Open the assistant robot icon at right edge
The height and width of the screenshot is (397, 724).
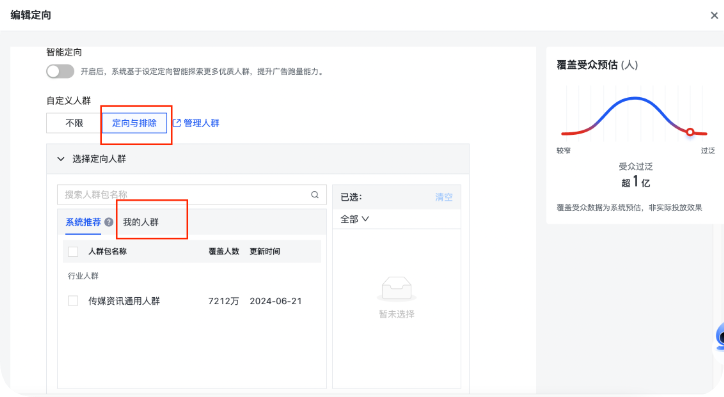pyautogui.click(x=720, y=337)
